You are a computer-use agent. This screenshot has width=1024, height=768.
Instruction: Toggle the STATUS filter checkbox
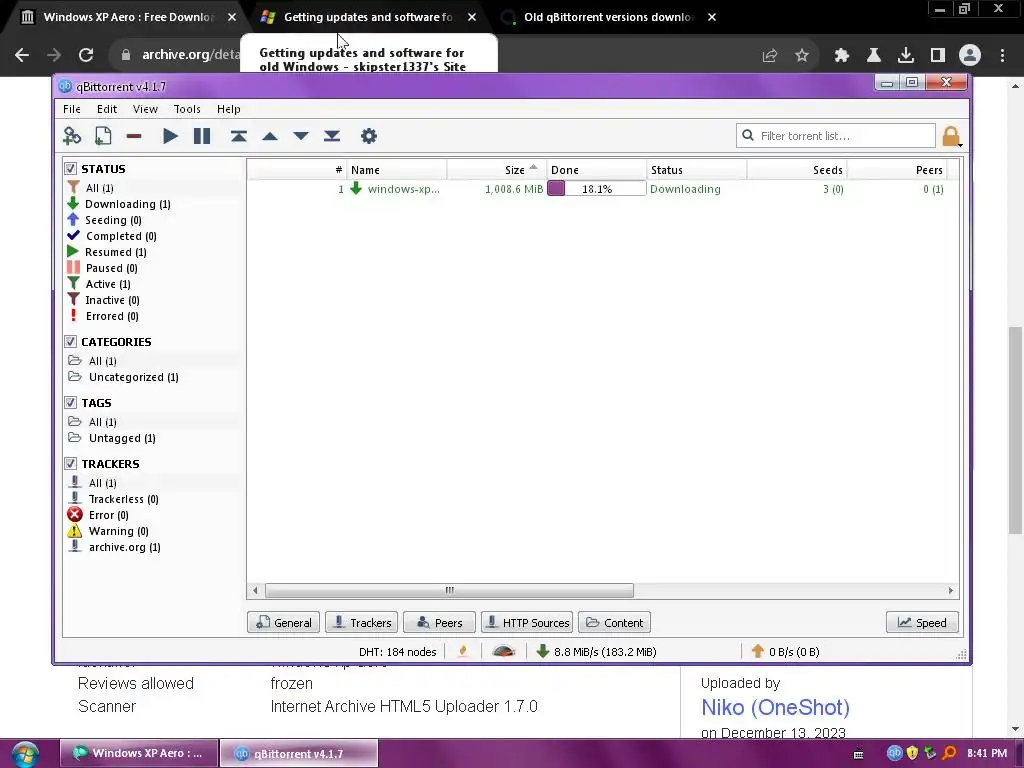(x=71, y=168)
